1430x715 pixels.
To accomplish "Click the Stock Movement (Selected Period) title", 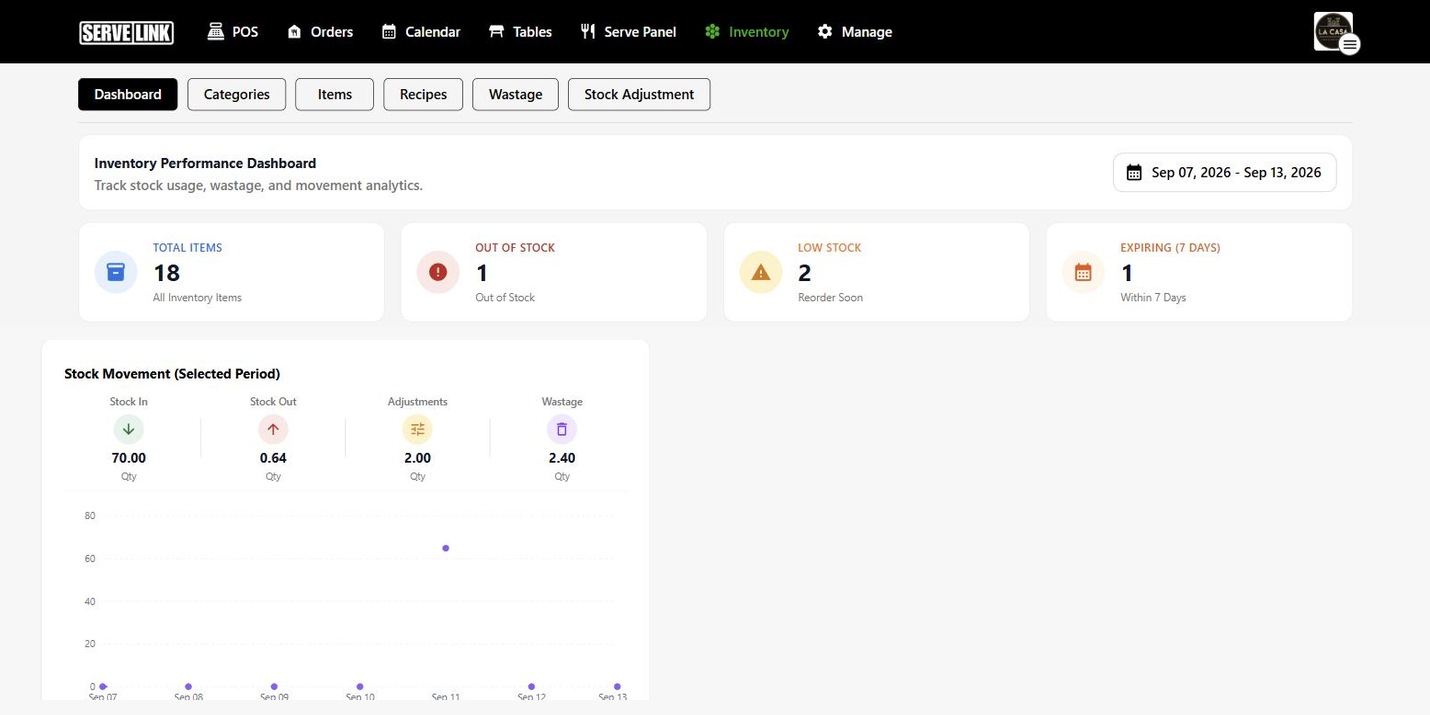I will tap(172, 374).
